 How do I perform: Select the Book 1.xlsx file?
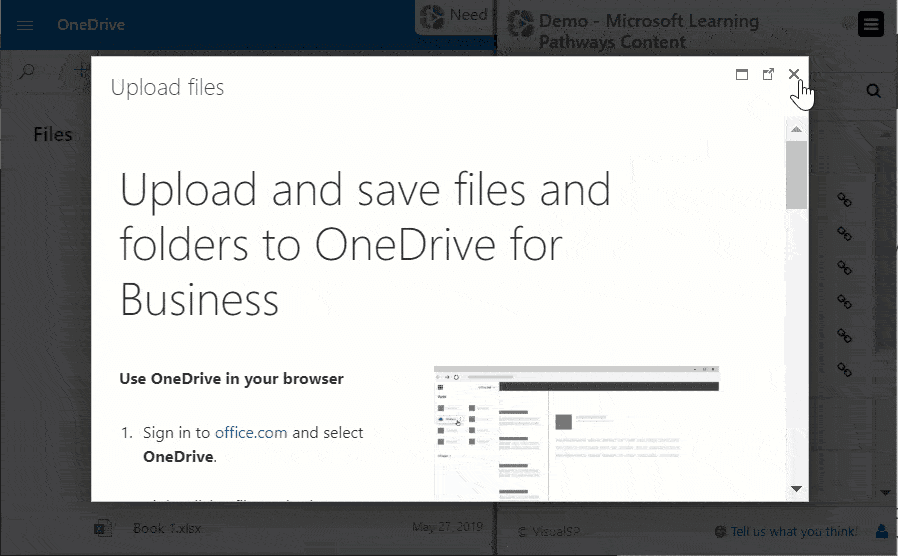(x=167, y=528)
